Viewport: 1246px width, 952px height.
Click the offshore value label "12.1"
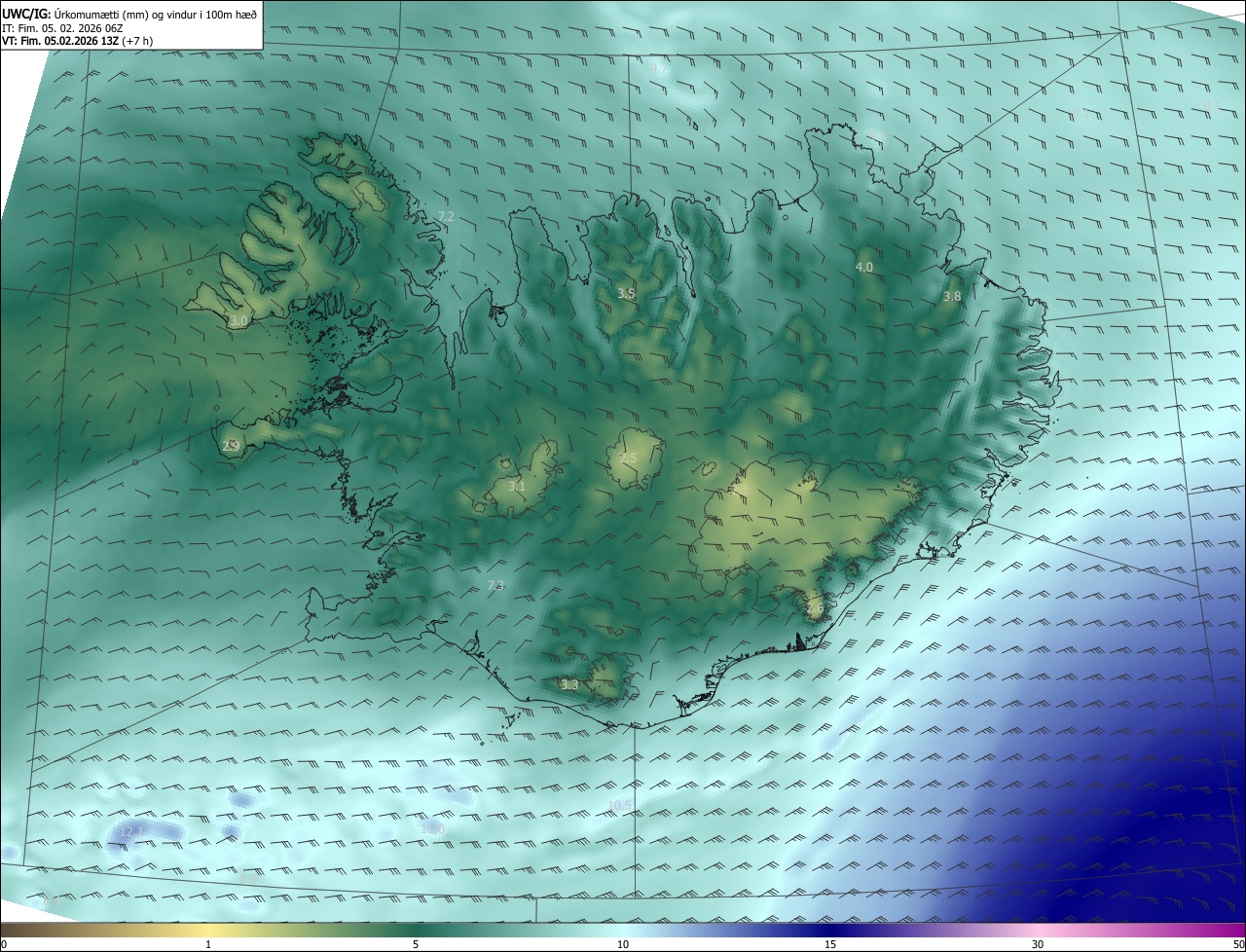tap(132, 830)
